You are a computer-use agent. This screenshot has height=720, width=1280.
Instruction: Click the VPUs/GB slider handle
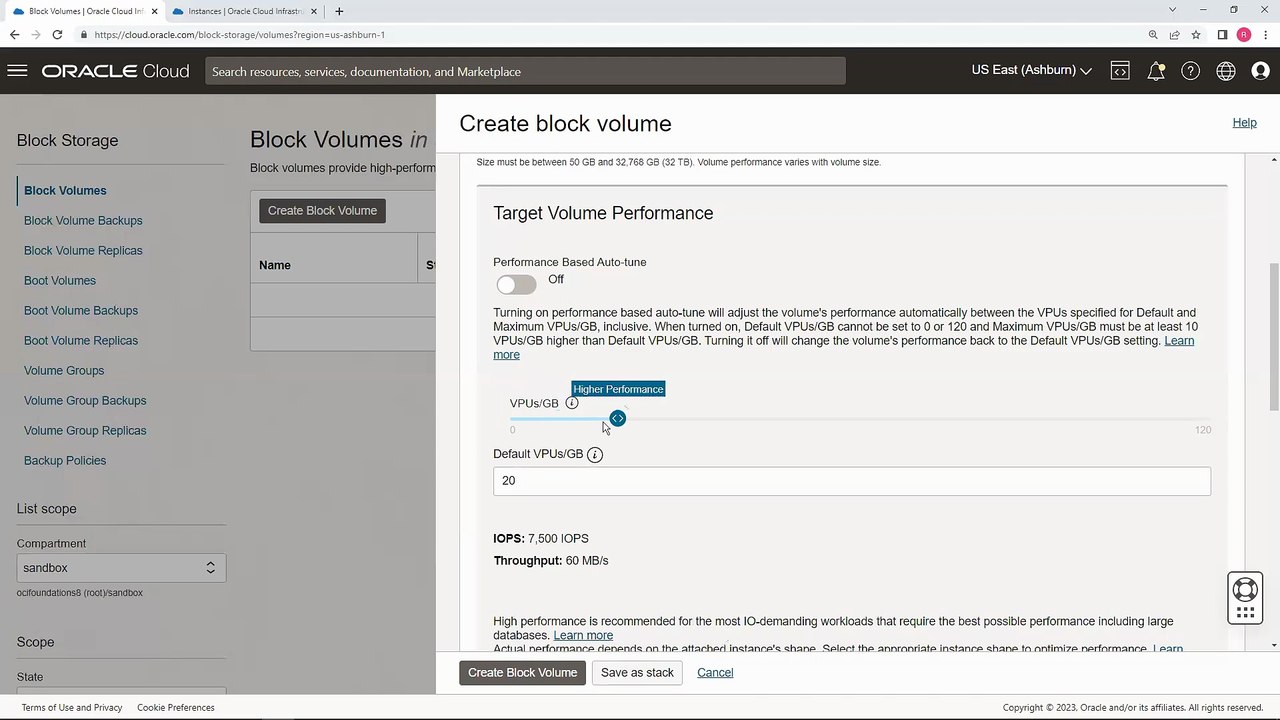618,418
